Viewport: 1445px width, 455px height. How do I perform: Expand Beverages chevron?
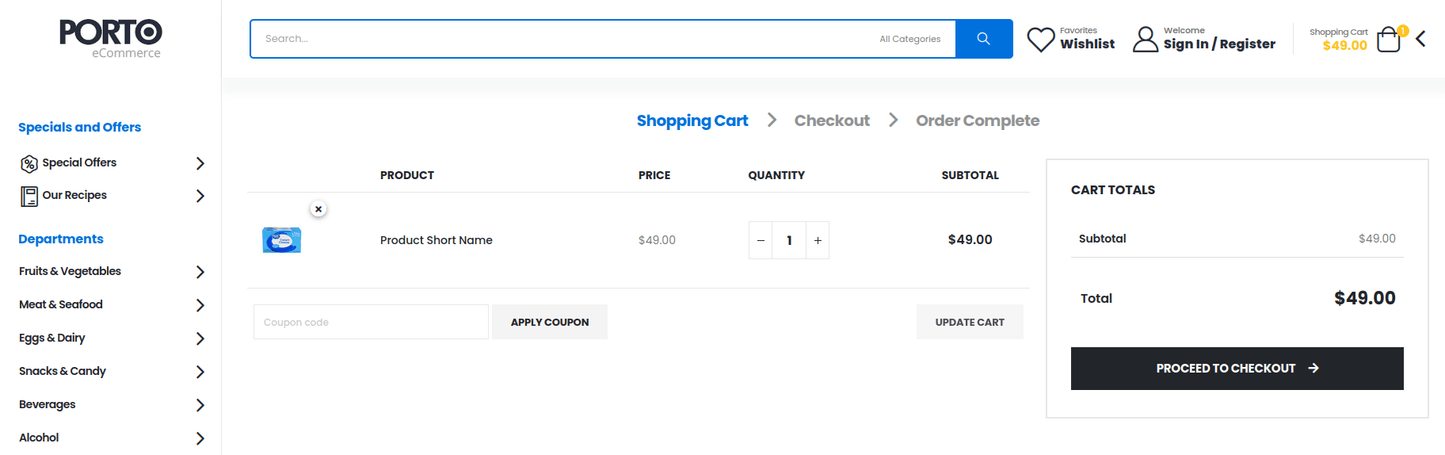pos(200,405)
